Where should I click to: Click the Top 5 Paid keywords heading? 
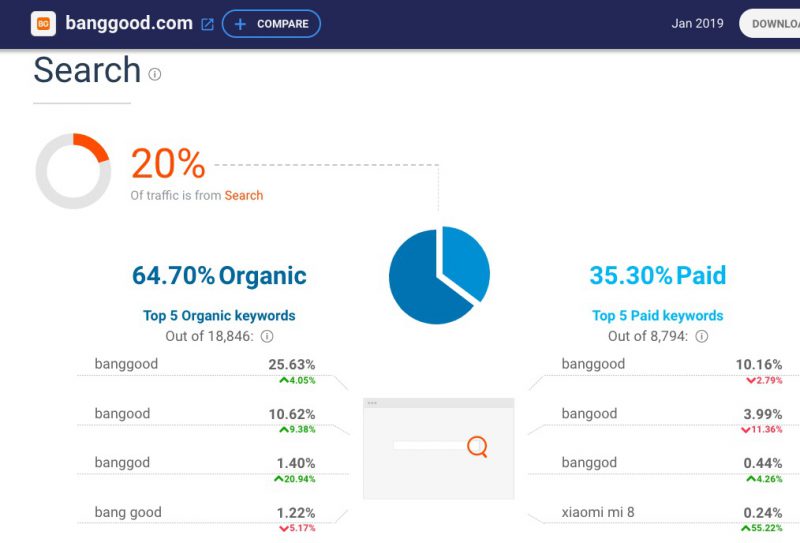pyautogui.click(x=658, y=315)
